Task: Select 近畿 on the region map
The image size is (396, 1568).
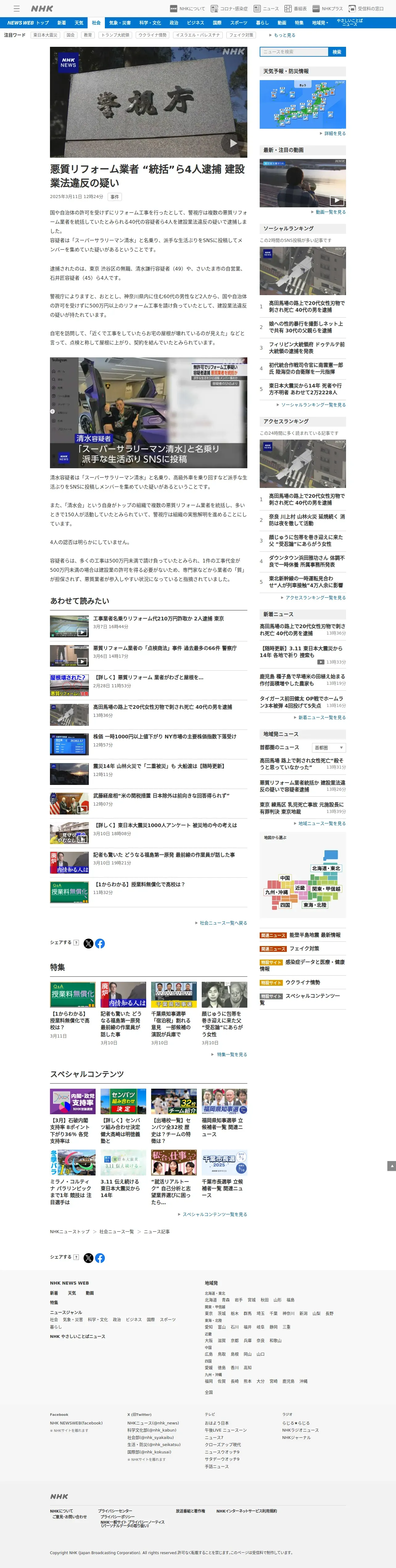Action: [300, 888]
